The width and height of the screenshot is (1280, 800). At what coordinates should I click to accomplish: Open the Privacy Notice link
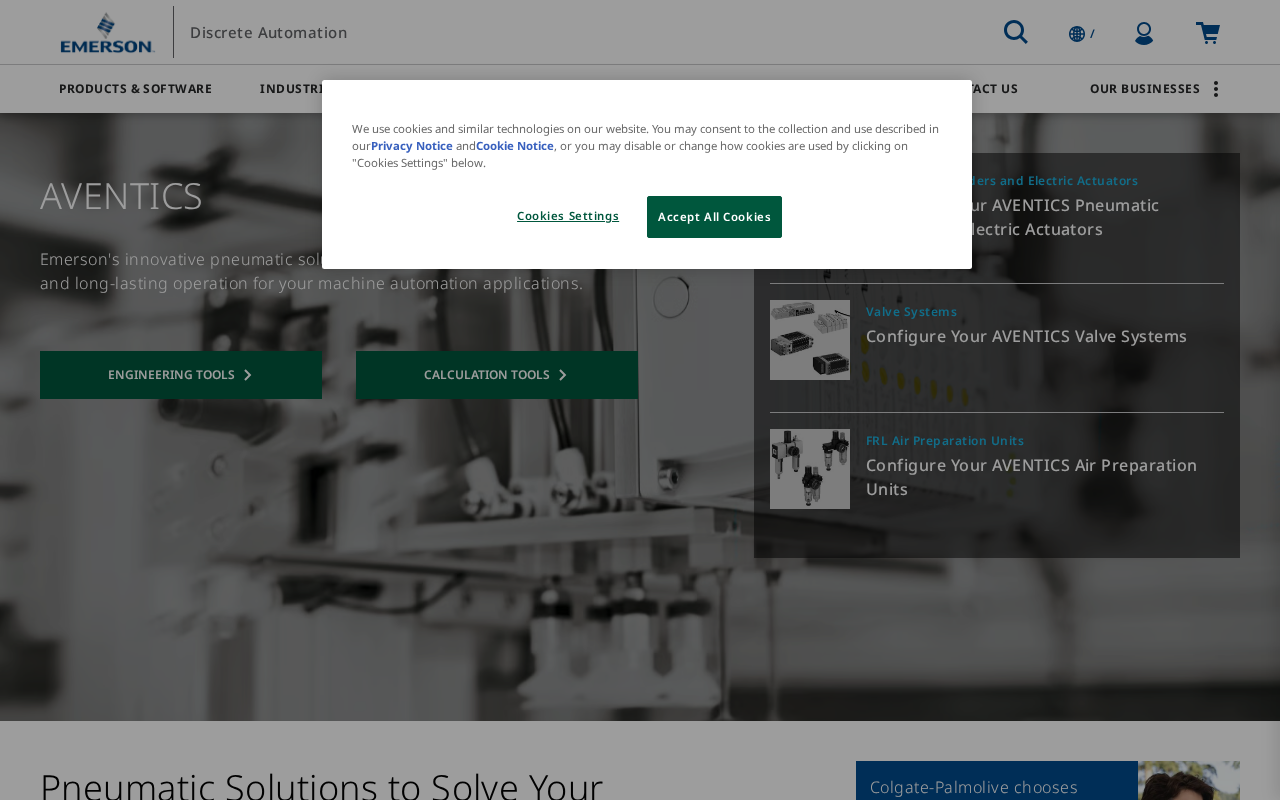click(412, 146)
